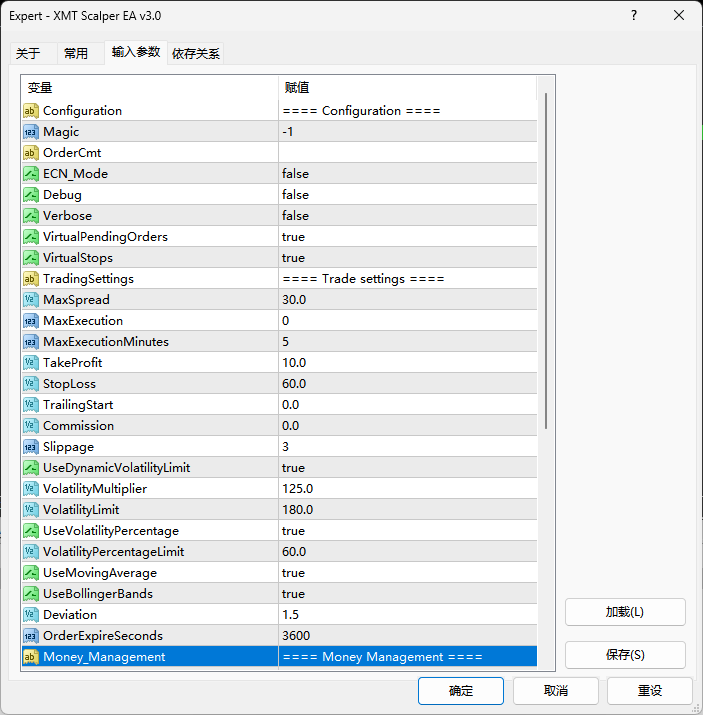The height and width of the screenshot is (715, 703).
Task: Click the double icon beside Commission
Action: click(x=31, y=425)
